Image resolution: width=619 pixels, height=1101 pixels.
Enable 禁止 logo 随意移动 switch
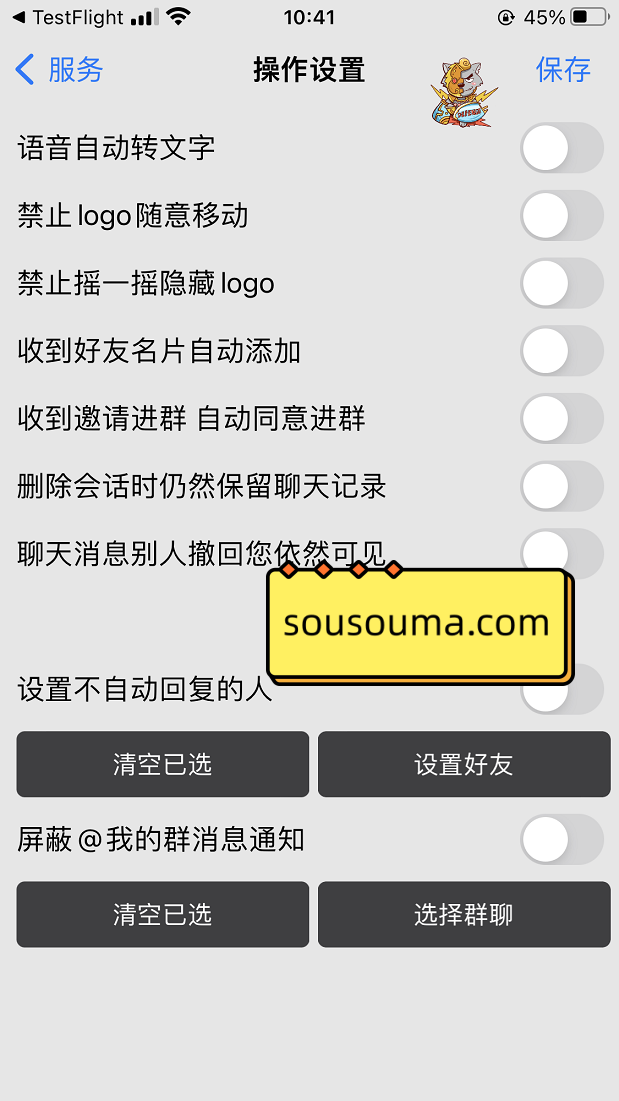pos(561,216)
